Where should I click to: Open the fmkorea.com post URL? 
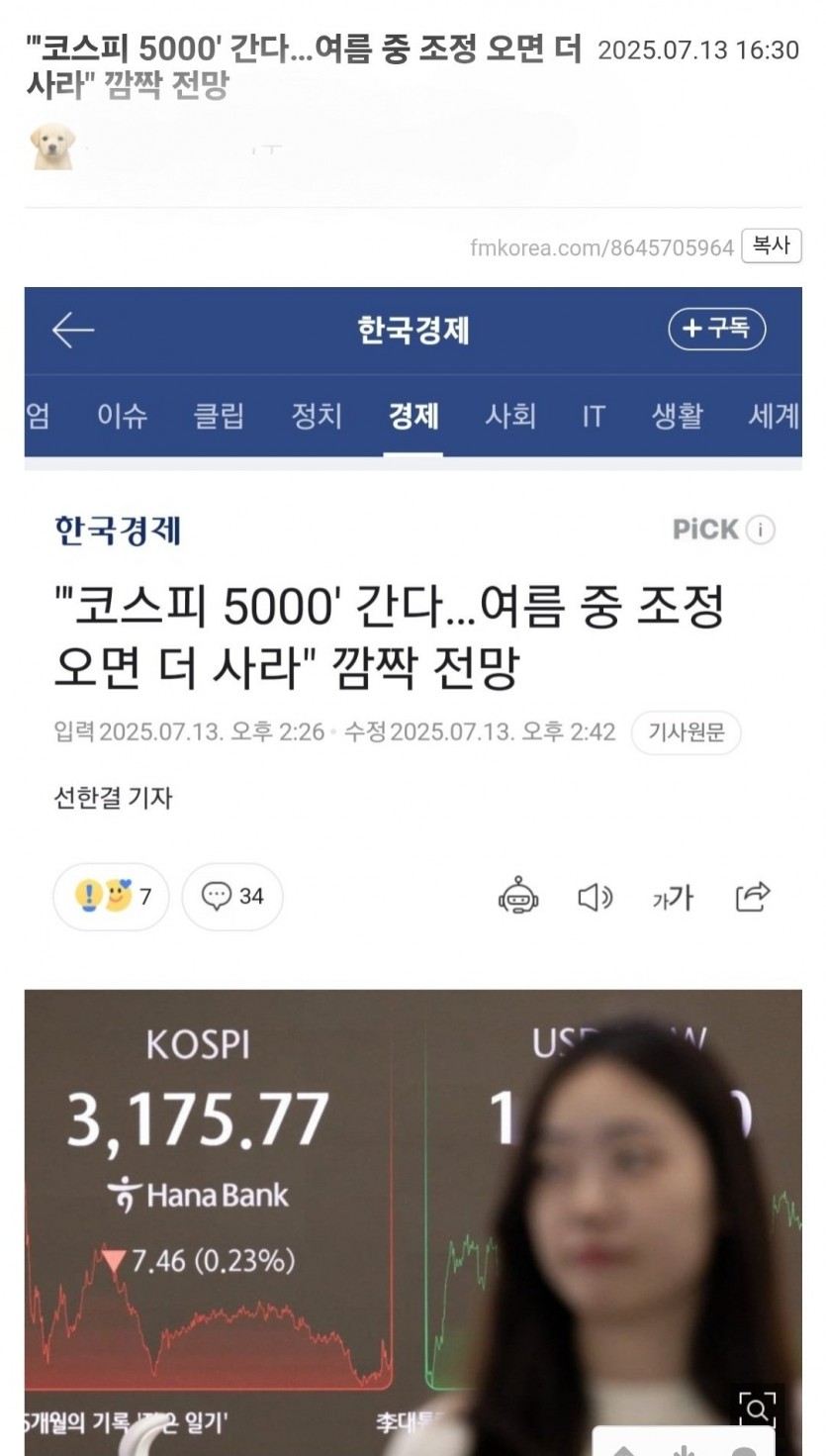pos(601,247)
